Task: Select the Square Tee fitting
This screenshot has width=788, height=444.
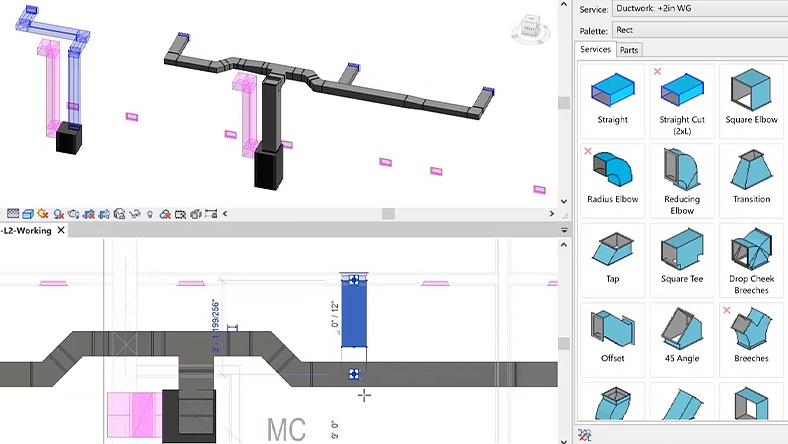Action: tap(682, 260)
